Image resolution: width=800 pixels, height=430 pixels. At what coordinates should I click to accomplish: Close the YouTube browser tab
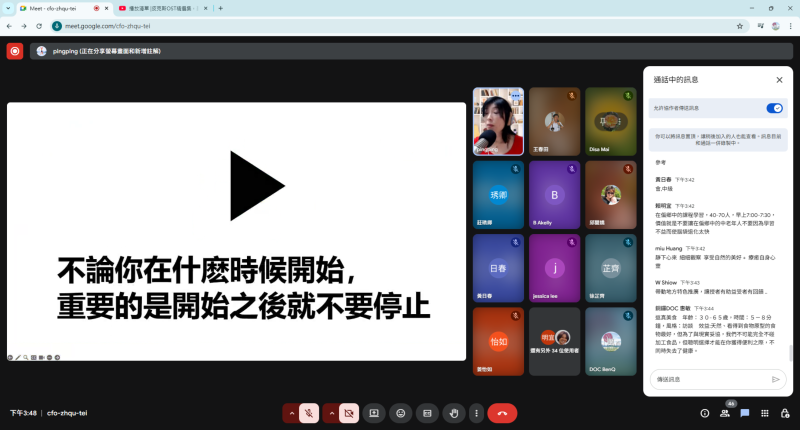pyautogui.click(x=206, y=8)
